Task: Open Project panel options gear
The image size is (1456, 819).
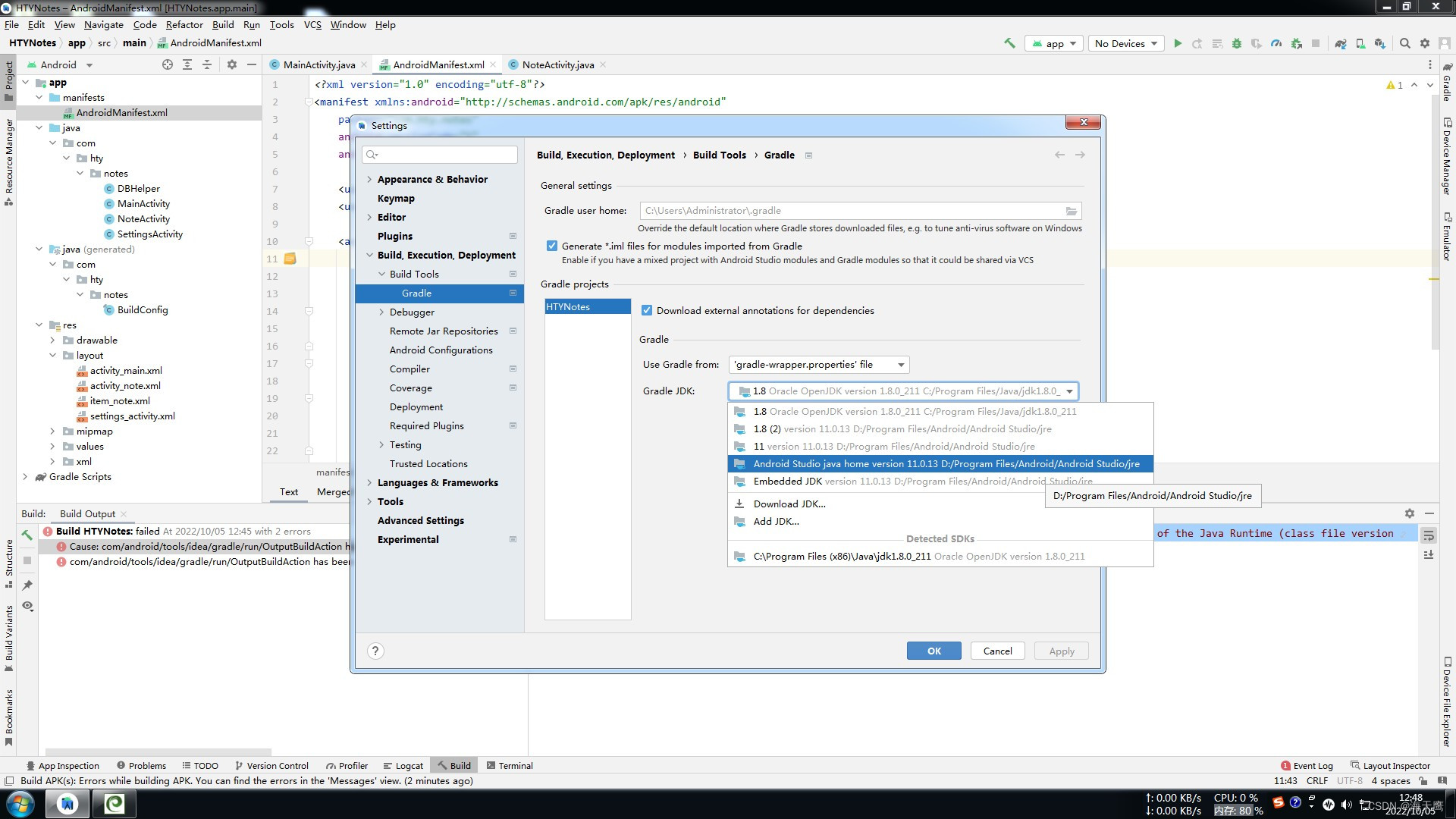Action: tap(232, 64)
